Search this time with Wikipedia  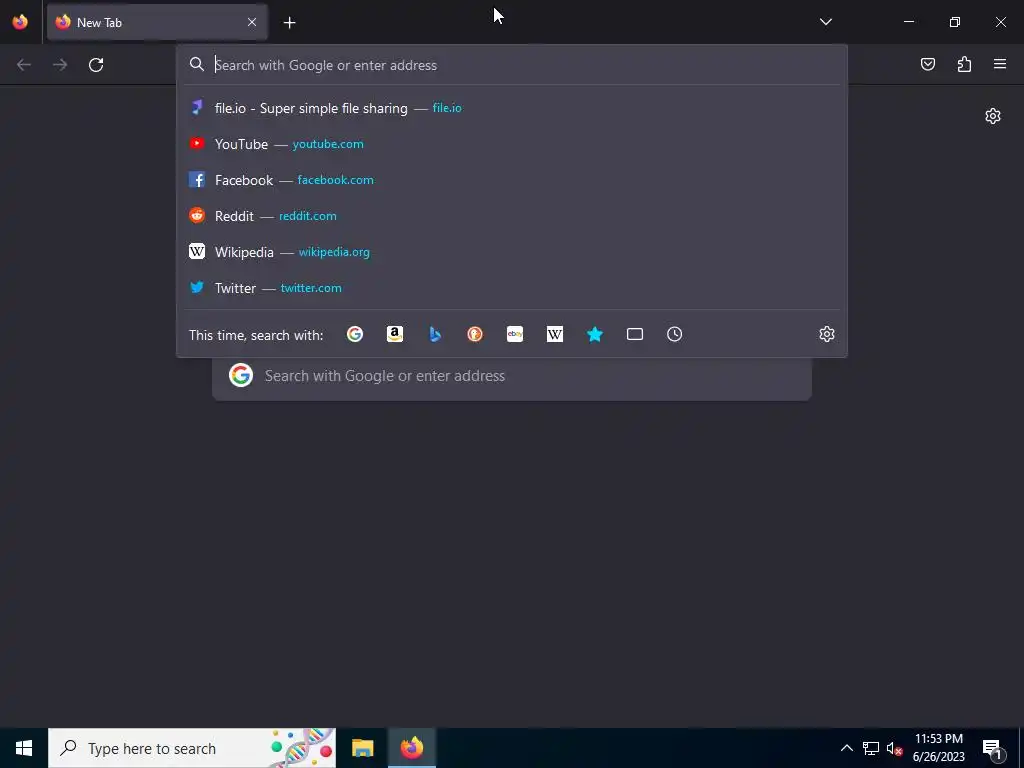coord(554,334)
